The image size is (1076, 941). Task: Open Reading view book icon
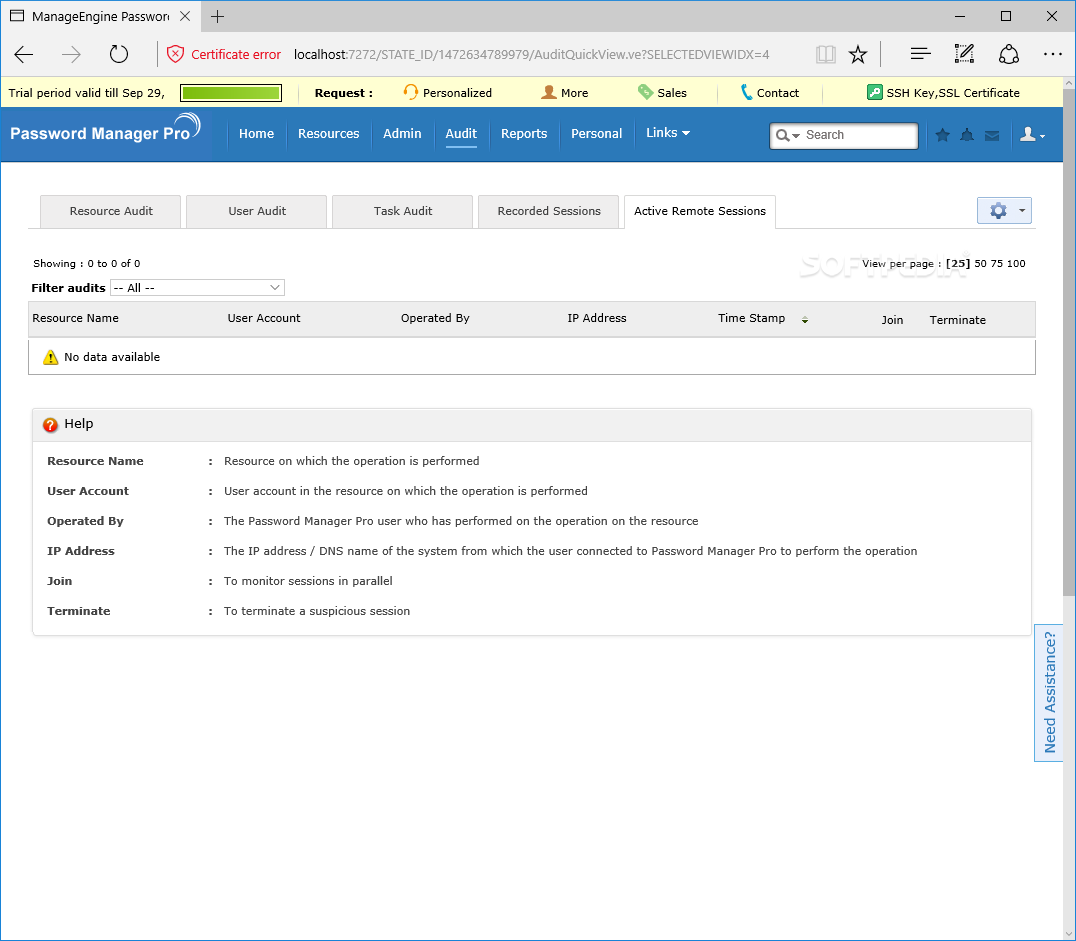pyautogui.click(x=826, y=54)
